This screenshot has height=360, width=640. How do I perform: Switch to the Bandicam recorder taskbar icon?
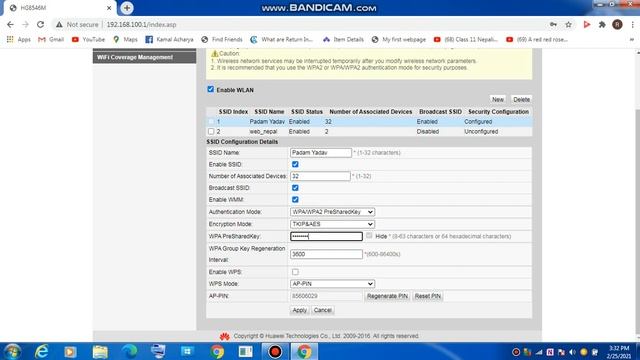pyautogui.click(x=275, y=351)
